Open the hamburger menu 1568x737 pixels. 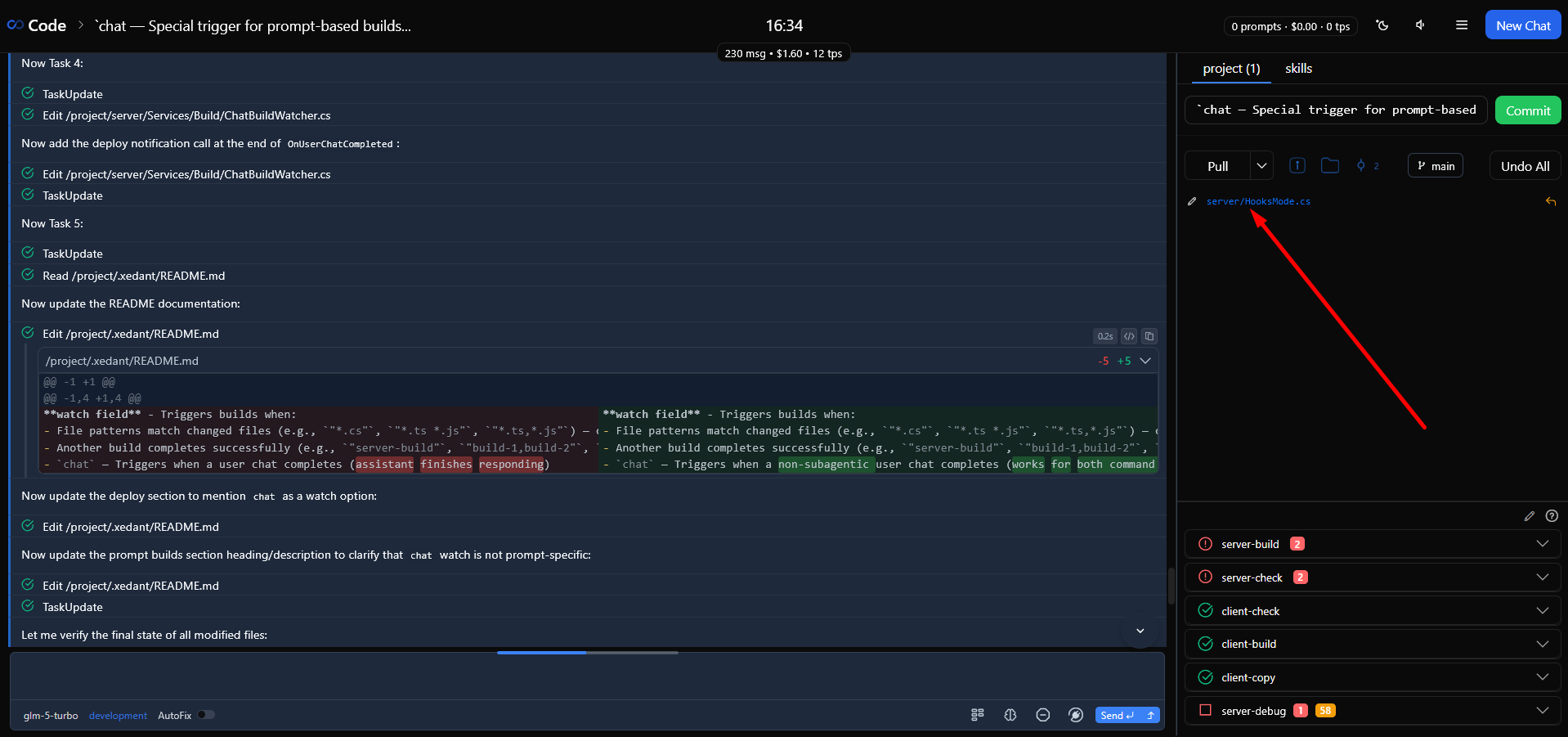(x=1462, y=25)
